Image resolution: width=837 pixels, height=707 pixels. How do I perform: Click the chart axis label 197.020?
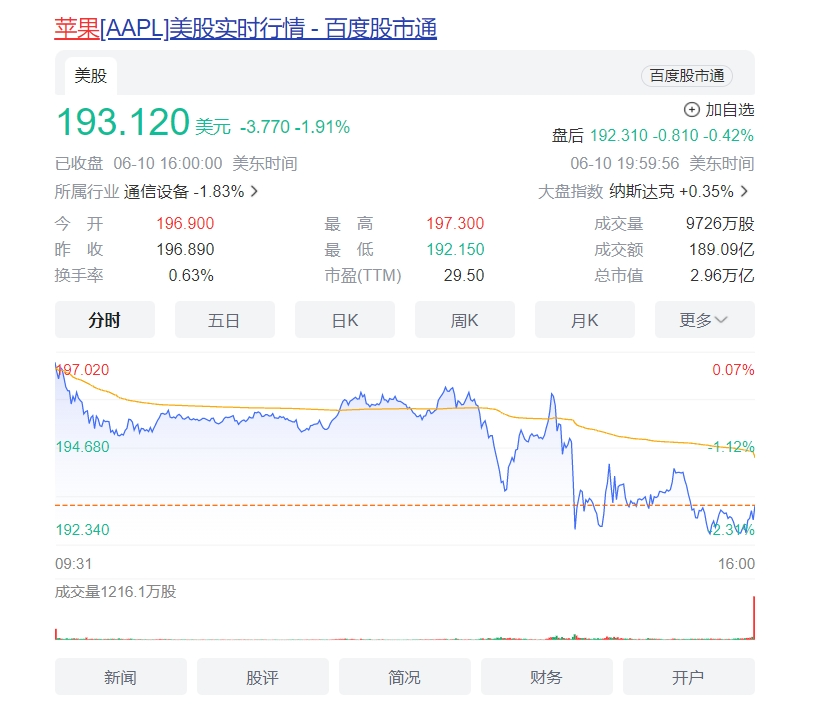pos(83,370)
